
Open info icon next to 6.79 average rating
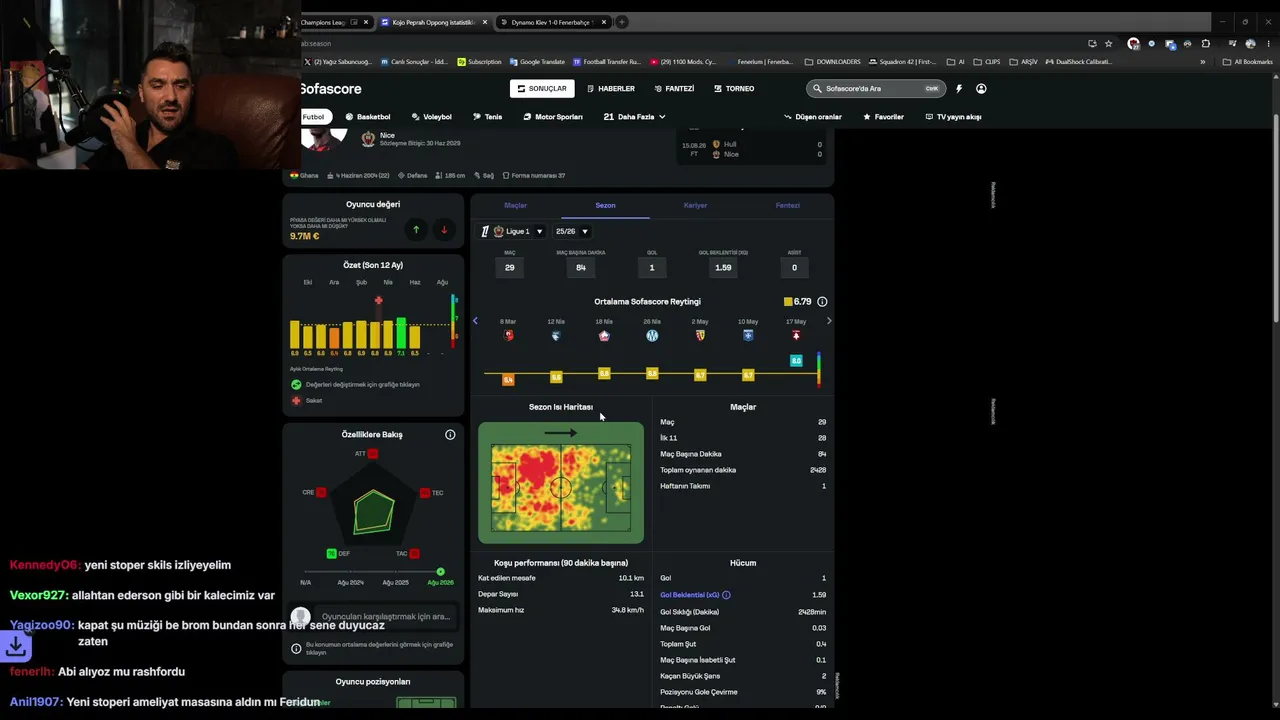[822, 301]
